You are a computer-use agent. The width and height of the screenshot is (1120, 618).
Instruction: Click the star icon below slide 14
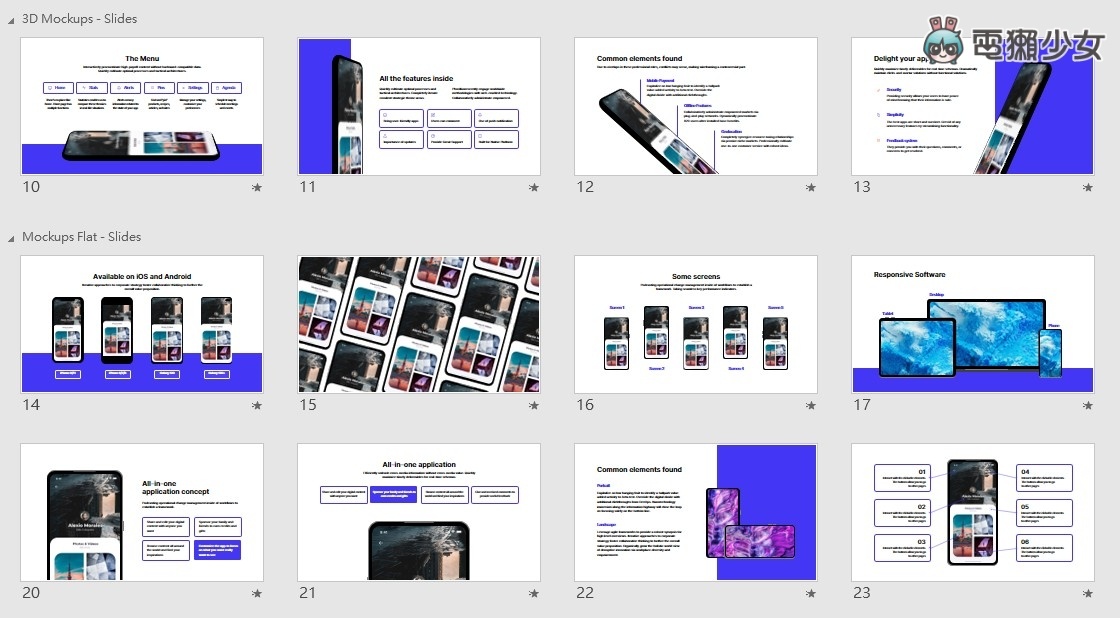tap(257, 406)
